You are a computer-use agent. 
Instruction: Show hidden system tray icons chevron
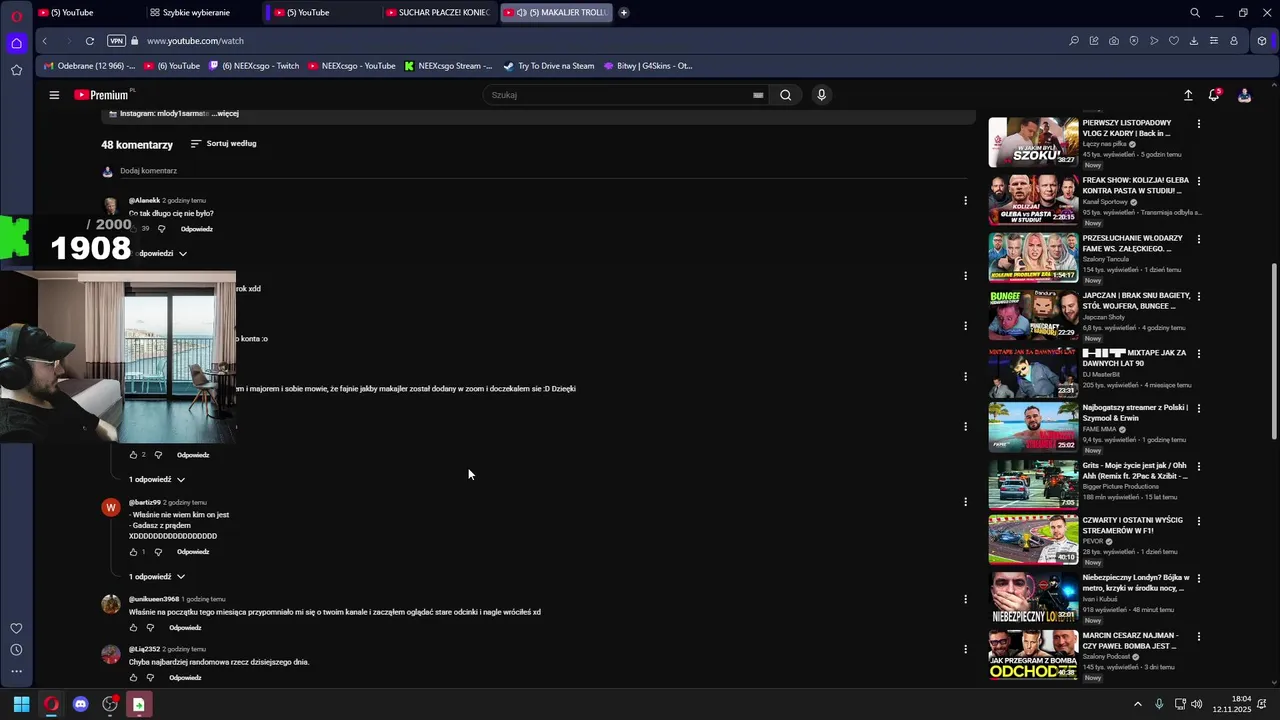click(x=1138, y=704)
